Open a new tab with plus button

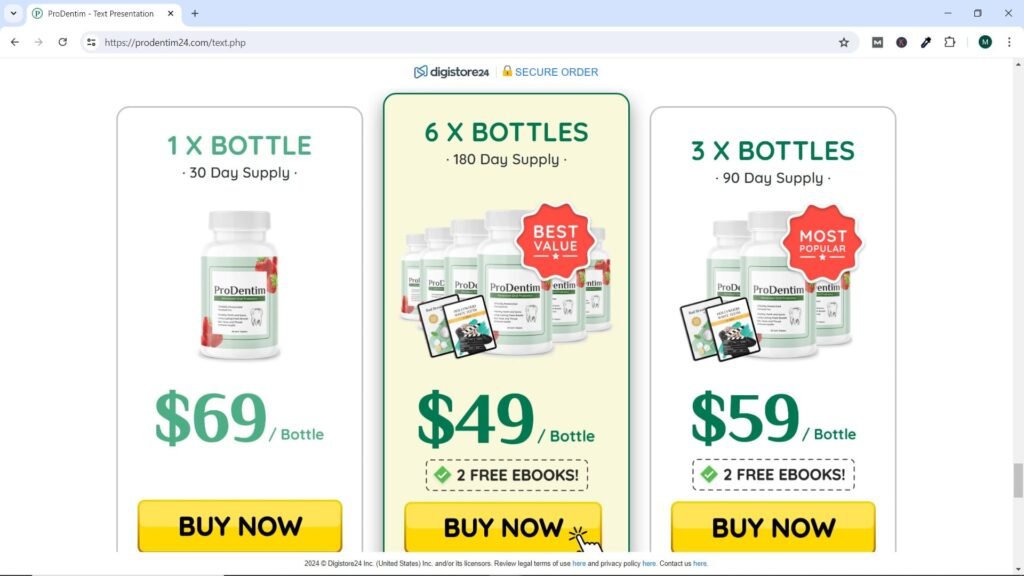coord(195,13)
